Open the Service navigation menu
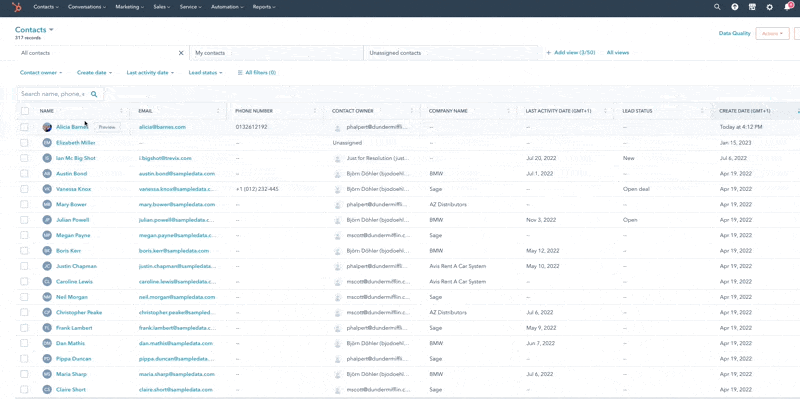 tap(191, 7)
